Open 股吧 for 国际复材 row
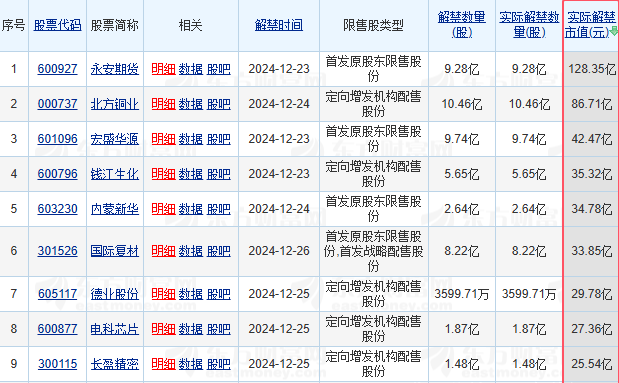Screen dimensions: 619x383 219,251
